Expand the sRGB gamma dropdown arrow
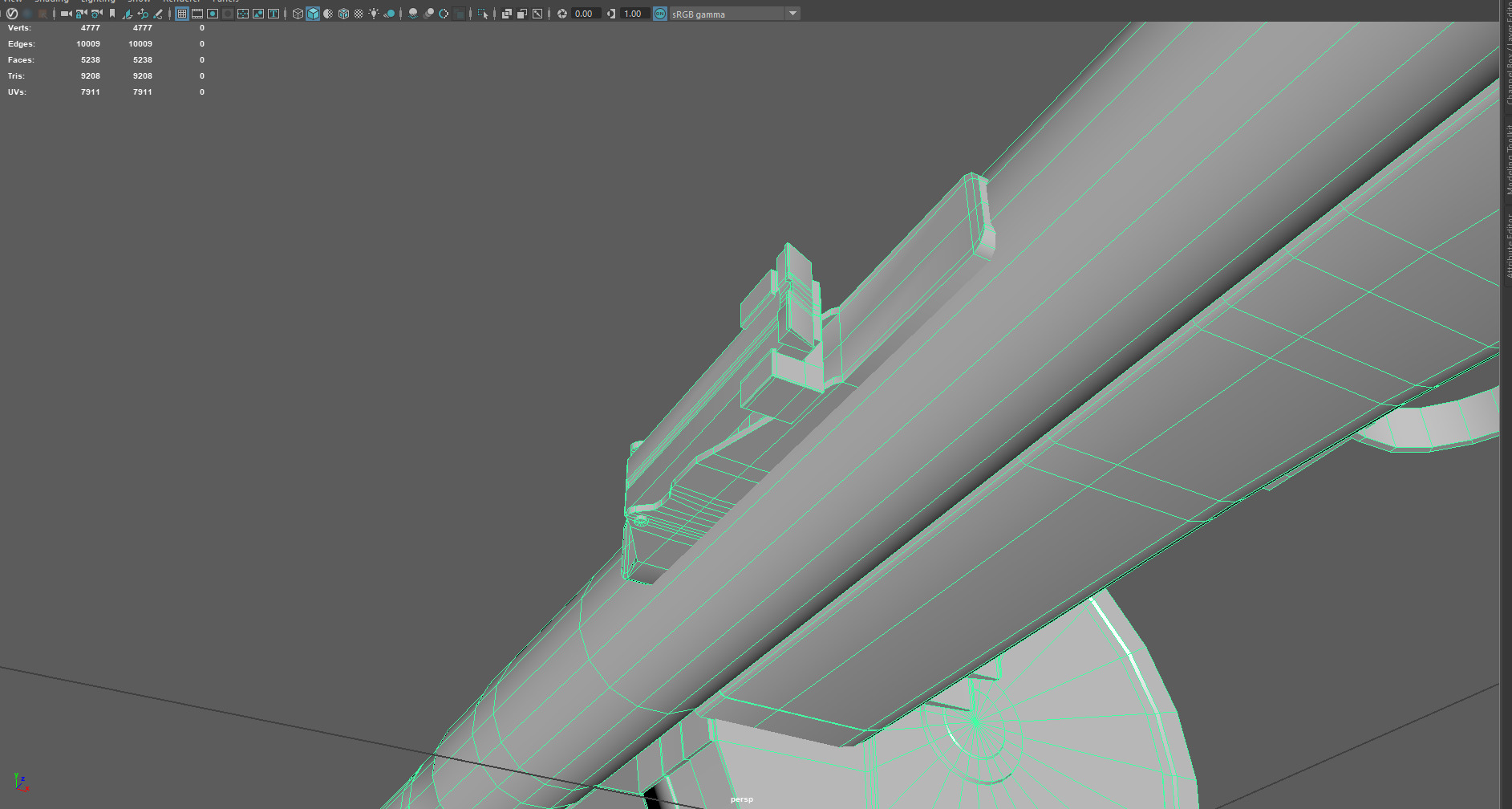The height and width of the screenshot is (809, 1512). click(x=792, y=14)
